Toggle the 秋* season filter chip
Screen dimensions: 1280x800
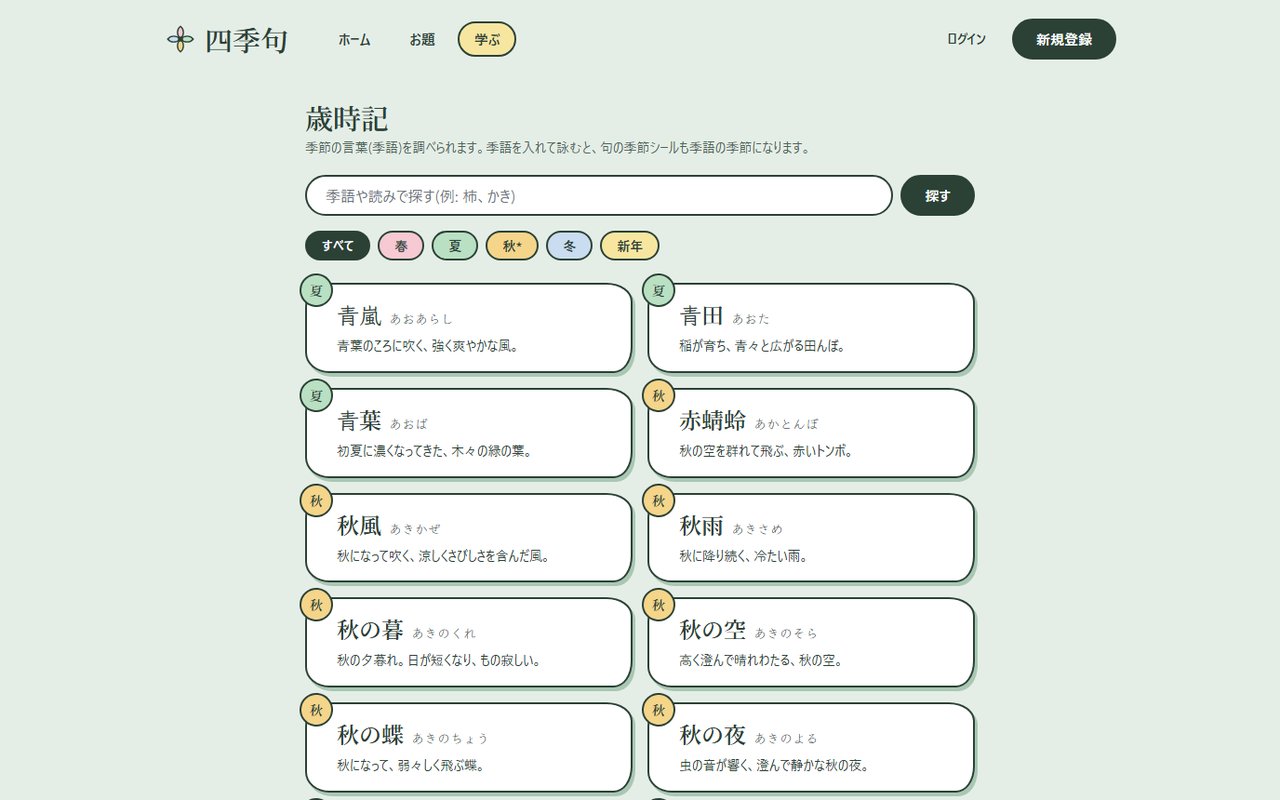[x=512, y=246]
